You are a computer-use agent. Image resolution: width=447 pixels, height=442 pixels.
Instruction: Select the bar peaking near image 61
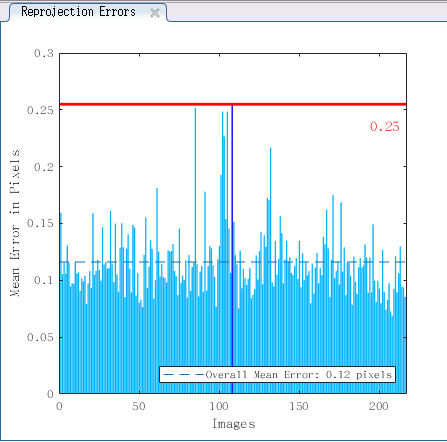point(157,291)
